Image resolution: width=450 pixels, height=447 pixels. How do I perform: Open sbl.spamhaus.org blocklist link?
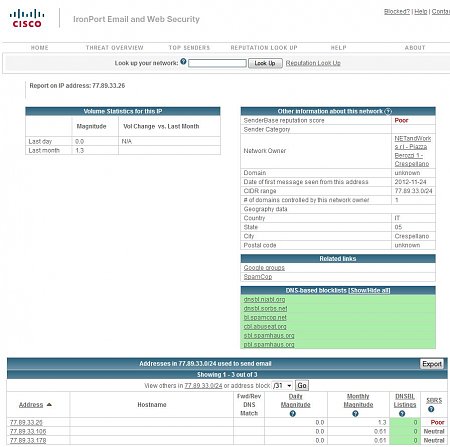coord(269,336)
